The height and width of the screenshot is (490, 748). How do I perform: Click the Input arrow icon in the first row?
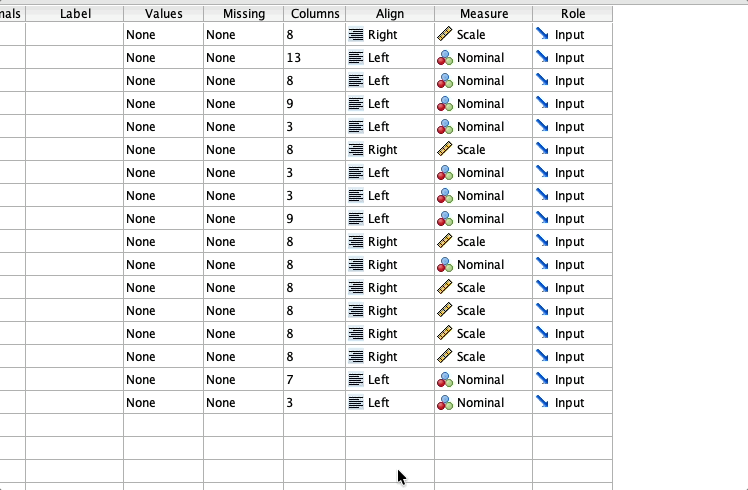(542, 34)
